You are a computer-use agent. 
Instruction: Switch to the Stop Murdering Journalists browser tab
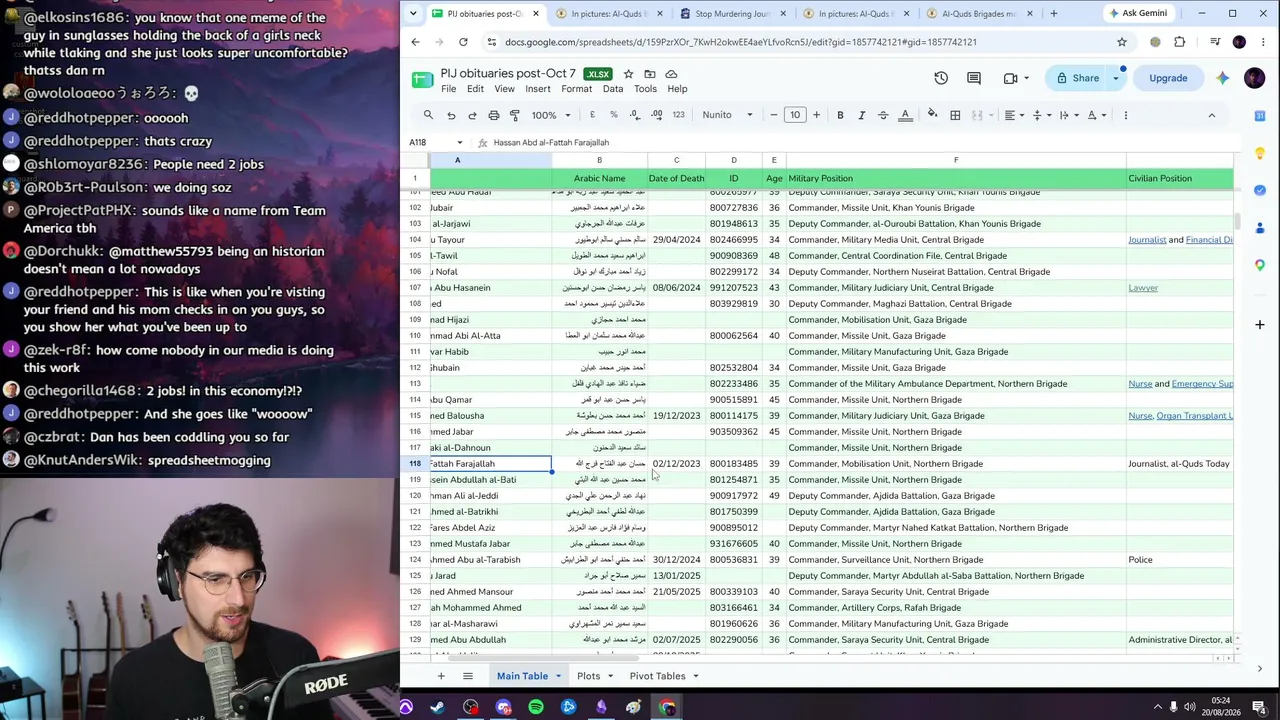pos(733,14)
